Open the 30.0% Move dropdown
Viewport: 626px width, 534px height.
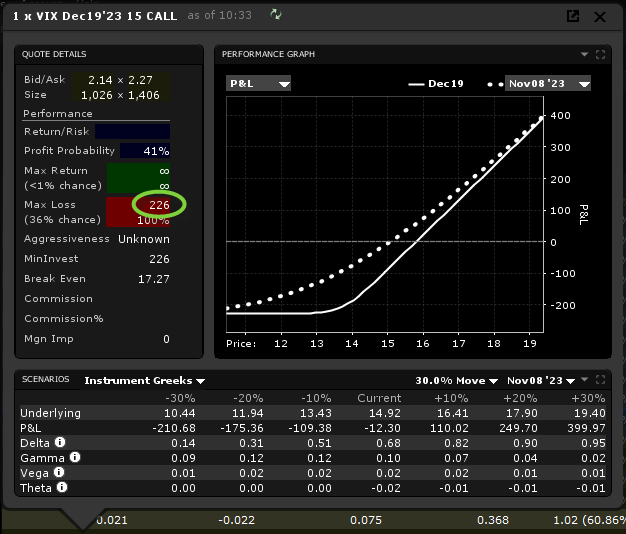(x=456, y=380)
